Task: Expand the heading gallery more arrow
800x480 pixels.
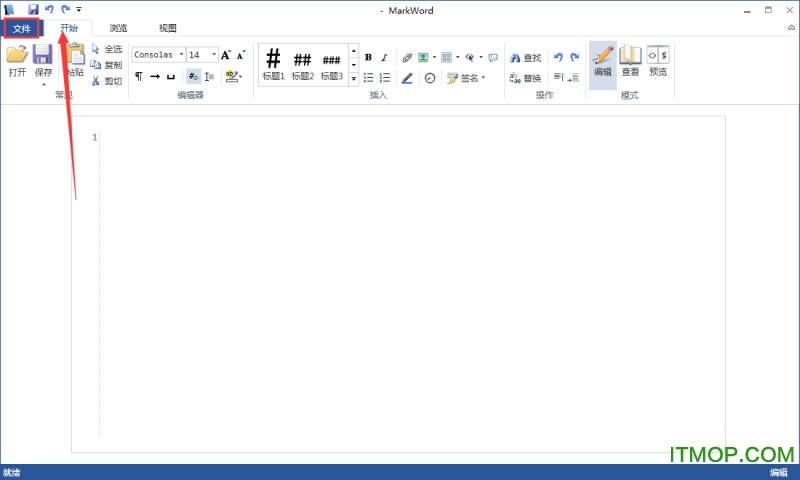Action: [x=354, y=79]
